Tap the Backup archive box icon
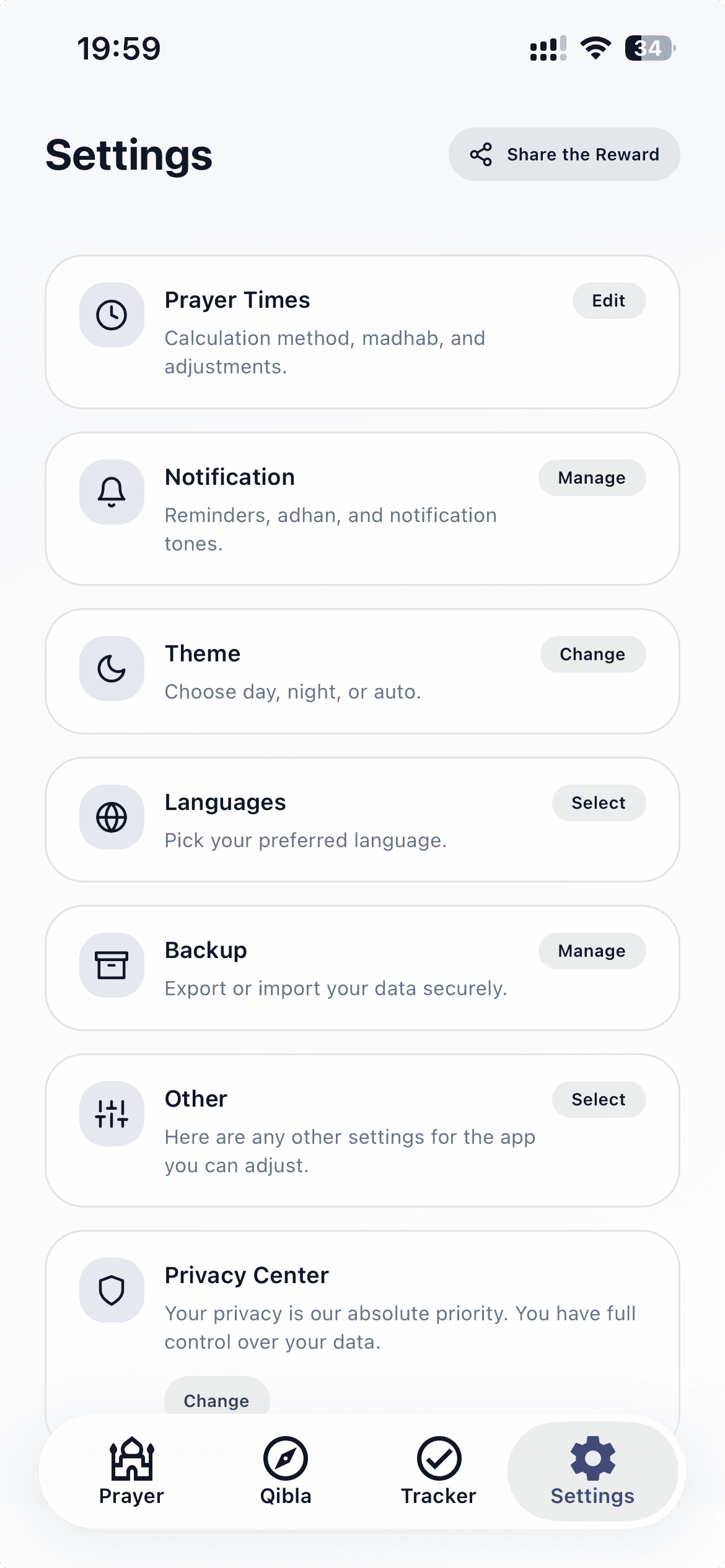Viewport: 725px width, 1568px height. pyautogui.click(x=112, y=965)
